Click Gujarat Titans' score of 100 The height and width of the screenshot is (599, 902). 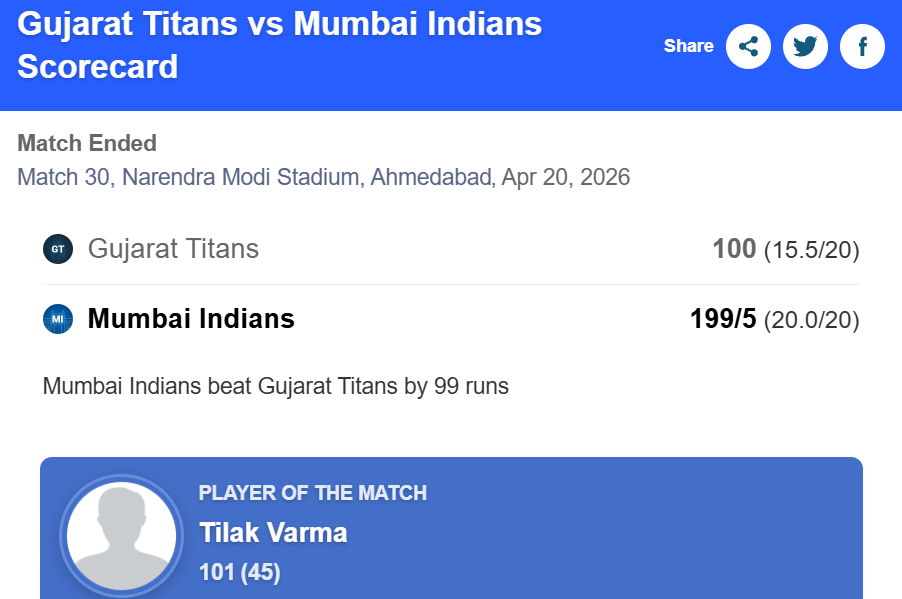click(x=734, y=249)
